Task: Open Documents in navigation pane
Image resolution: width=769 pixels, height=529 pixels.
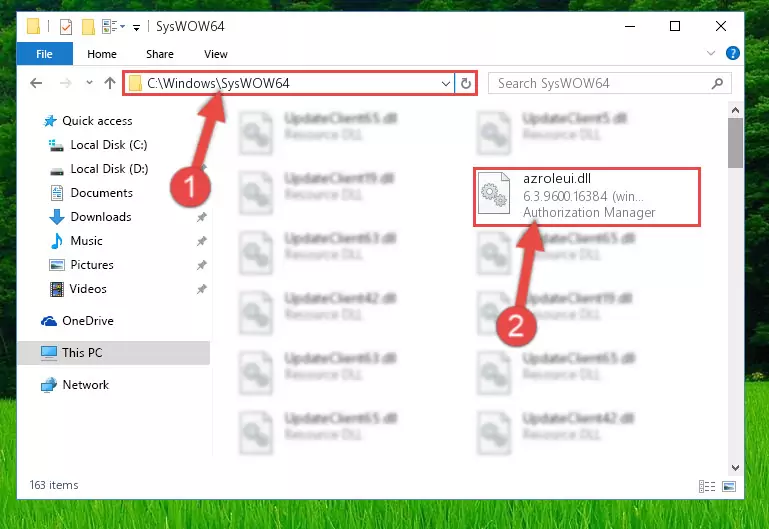Action: pos(102,193)
